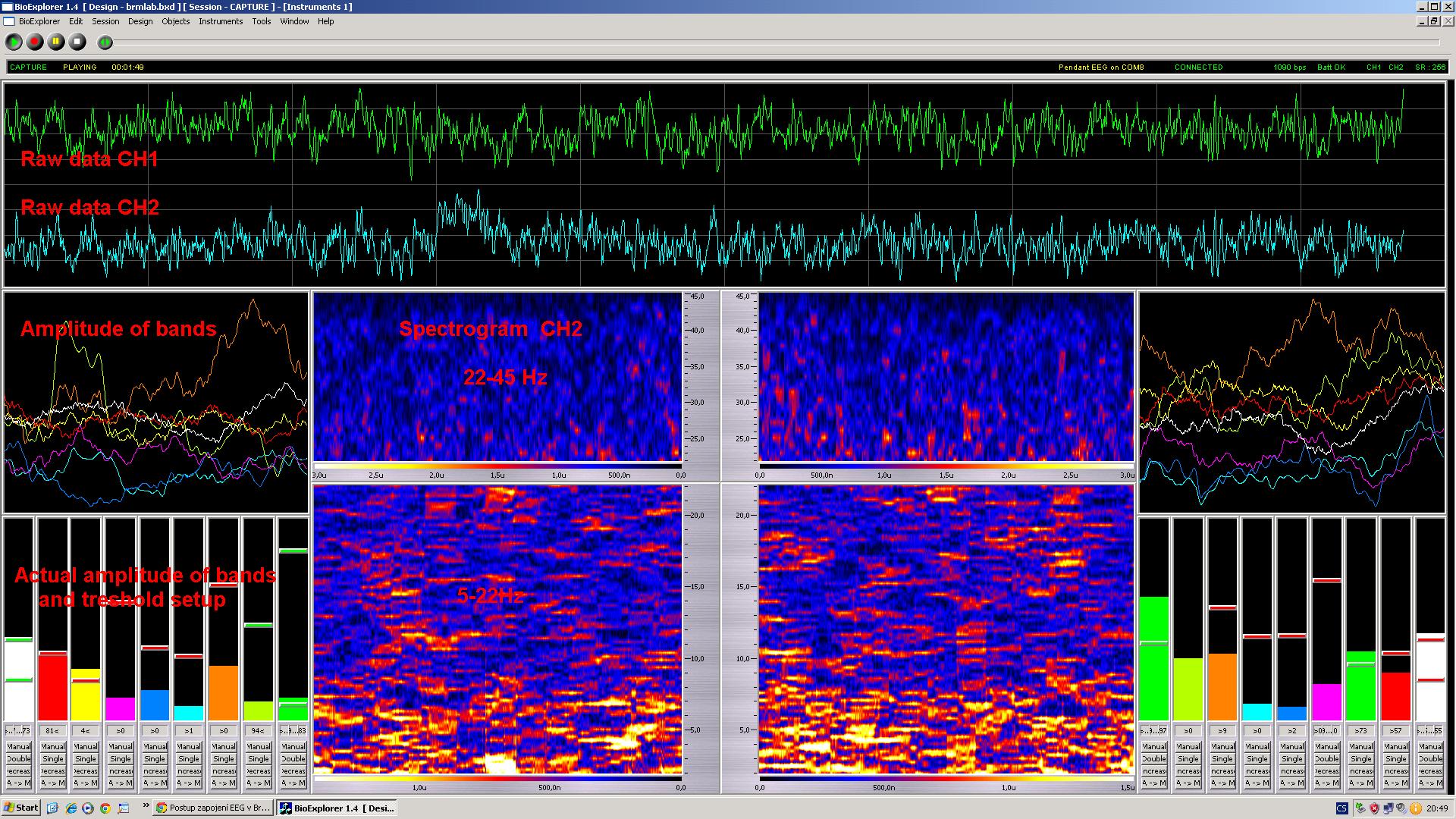Click the red Record button
The image size is (1456, 819).
click(x=35, y=42)
